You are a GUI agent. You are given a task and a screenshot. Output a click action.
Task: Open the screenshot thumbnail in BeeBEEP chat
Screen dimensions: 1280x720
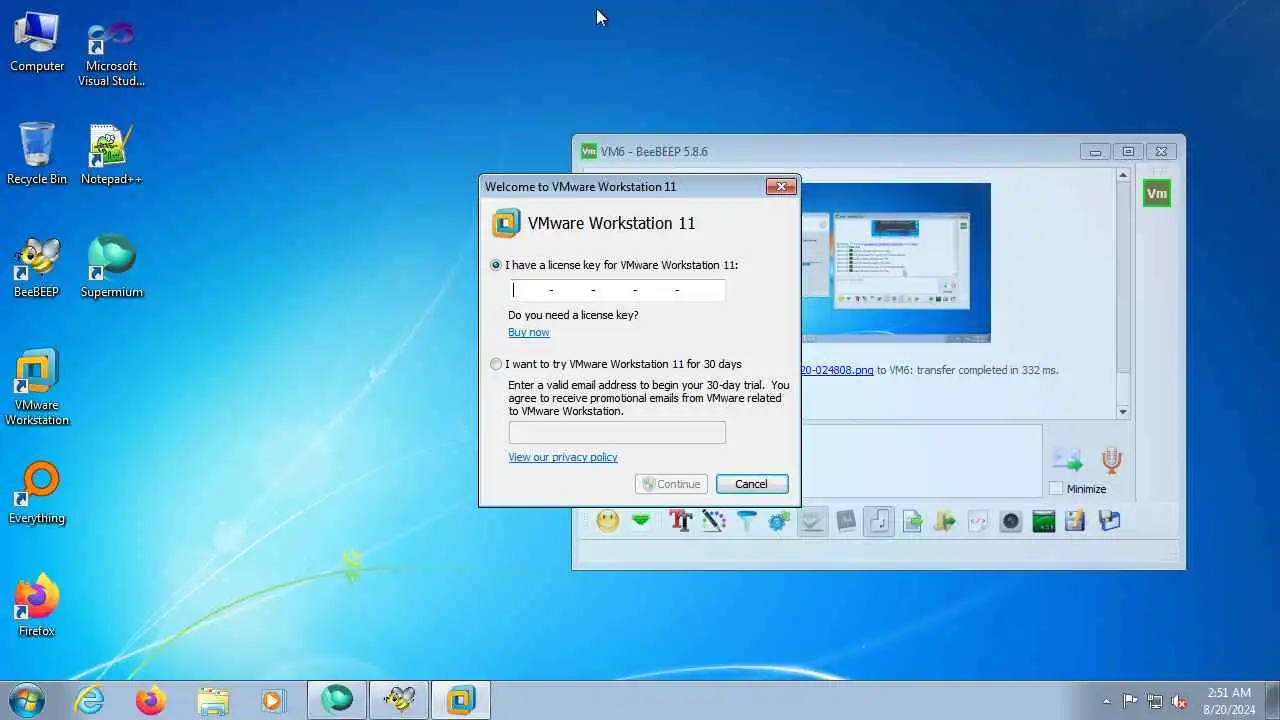coord(896,262)
